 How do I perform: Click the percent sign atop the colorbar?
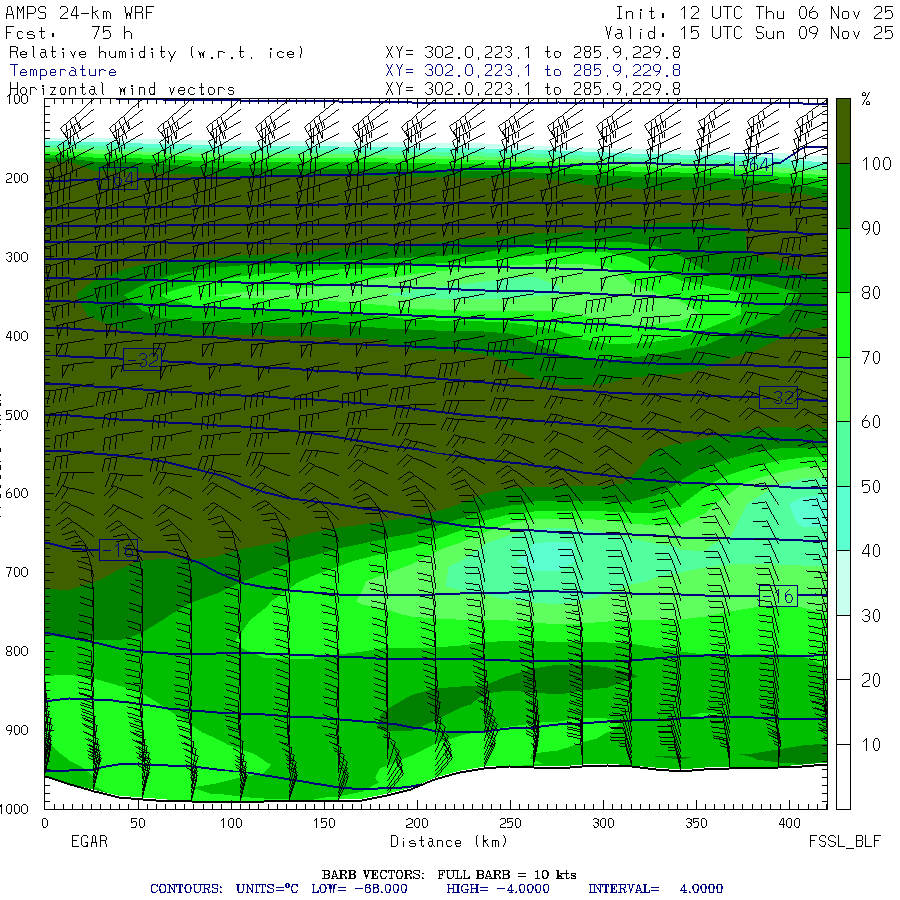(866, 99)
